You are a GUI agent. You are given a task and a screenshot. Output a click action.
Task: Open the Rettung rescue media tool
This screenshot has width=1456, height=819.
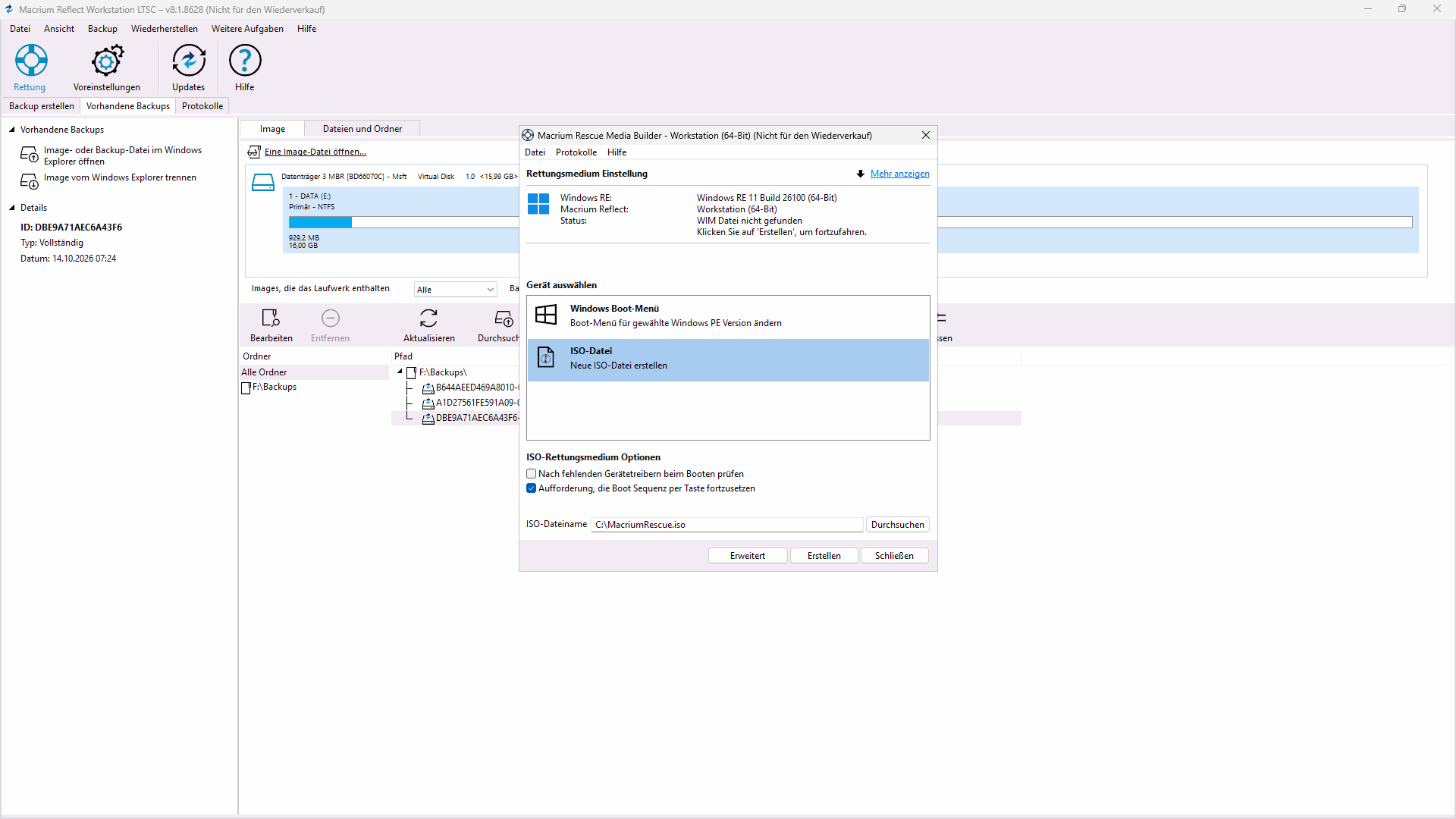(x=31, y=67)
